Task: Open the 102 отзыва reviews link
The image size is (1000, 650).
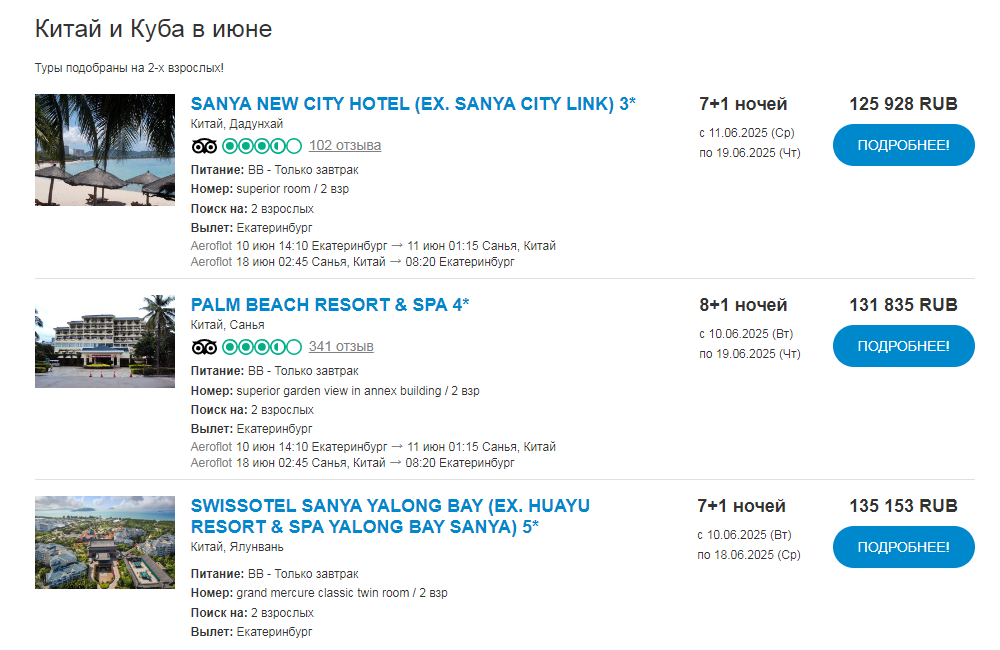Action: point(345,145)
